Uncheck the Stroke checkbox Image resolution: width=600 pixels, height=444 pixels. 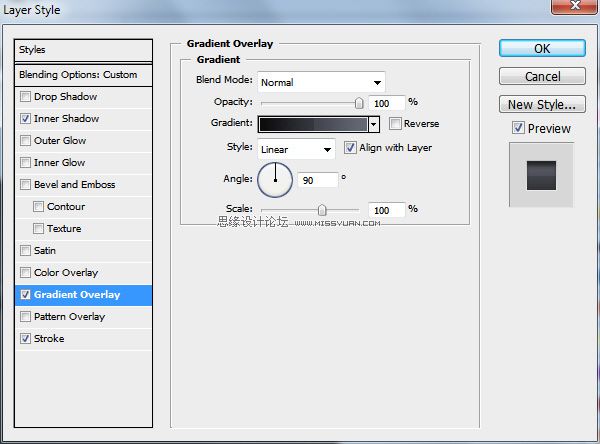click(x=25, y=339)
